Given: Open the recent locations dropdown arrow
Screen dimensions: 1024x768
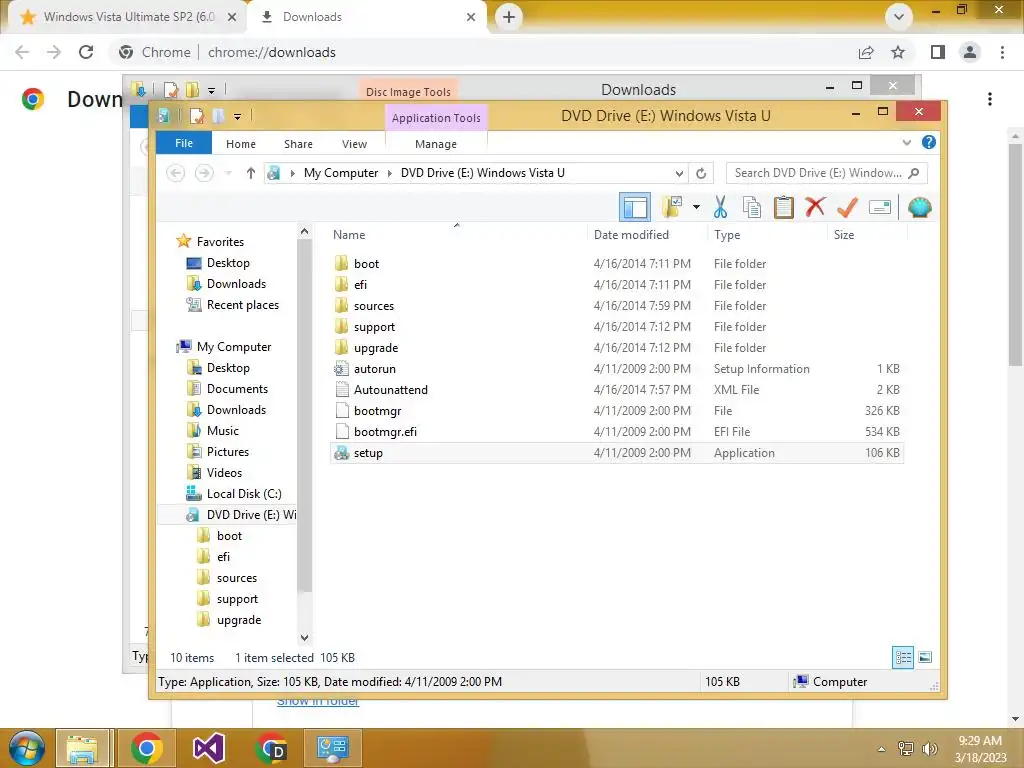Looking at the screenshot, I should (x=228, y=173).
